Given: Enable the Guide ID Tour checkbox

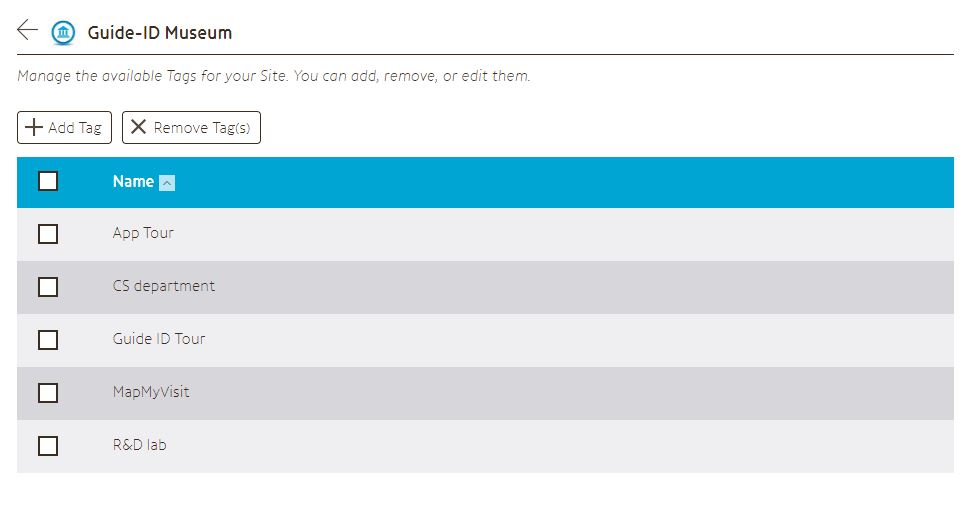Looking at the screenshot, I should (x=48, y=340).
